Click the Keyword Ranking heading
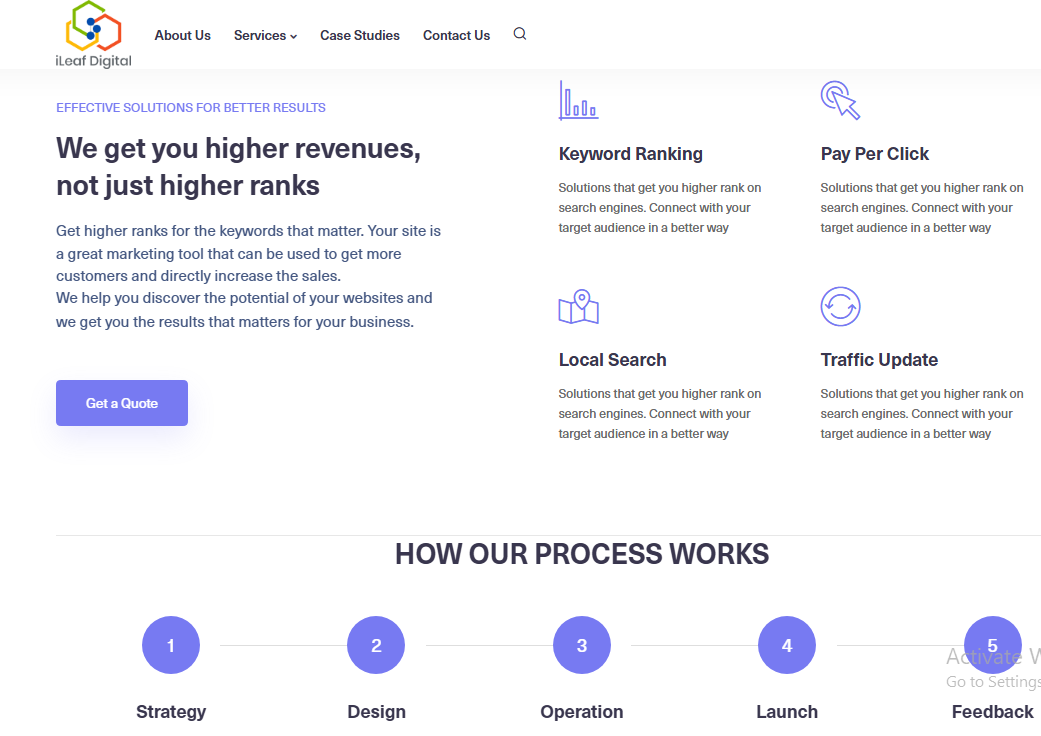1041x736 pixels. 630,154
